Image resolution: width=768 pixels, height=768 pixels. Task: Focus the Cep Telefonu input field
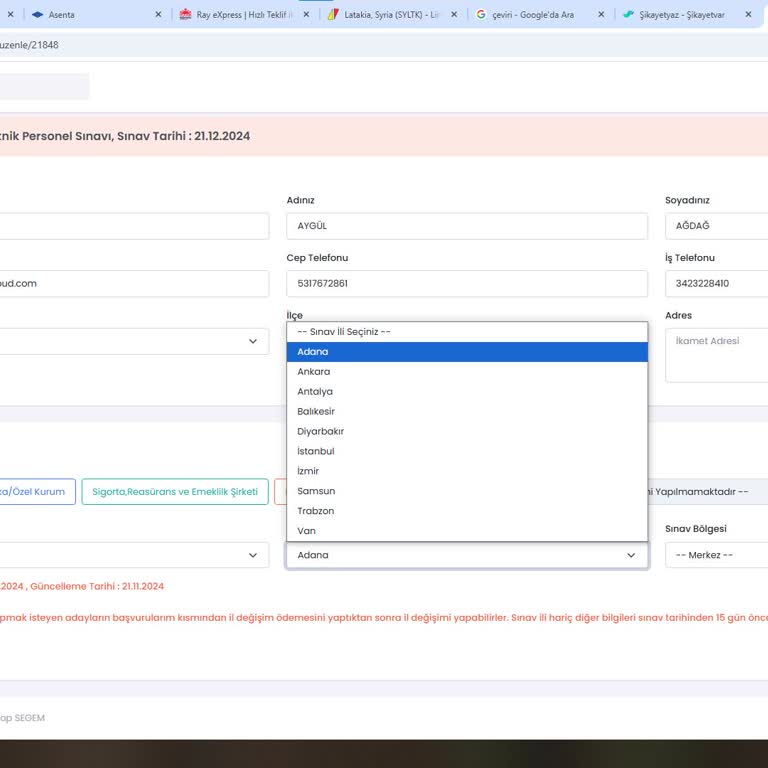click(x=466, y=284)
